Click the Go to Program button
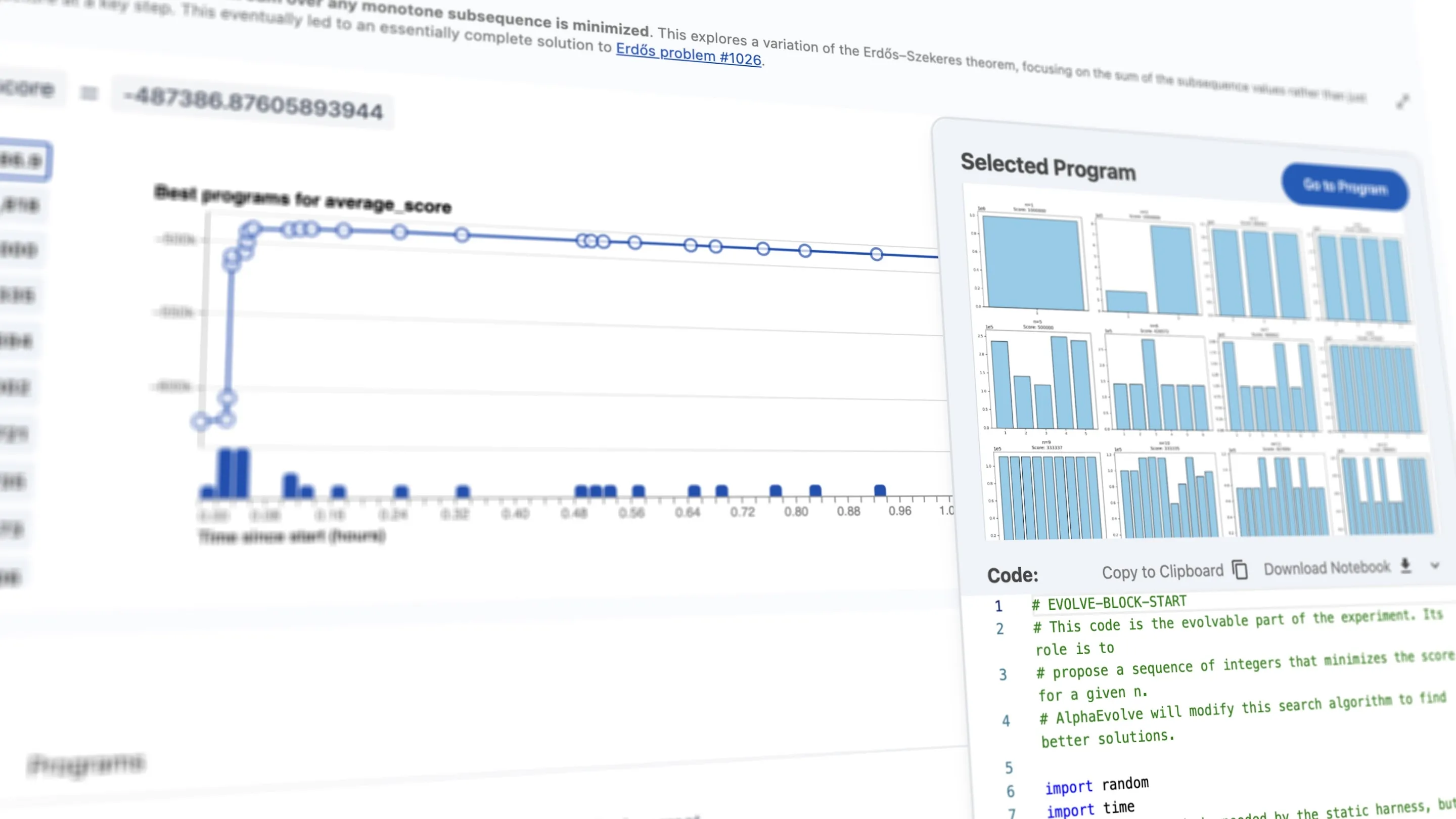Image resolution: width=1456 pixels, height=819 pixels. (1345, 187)
